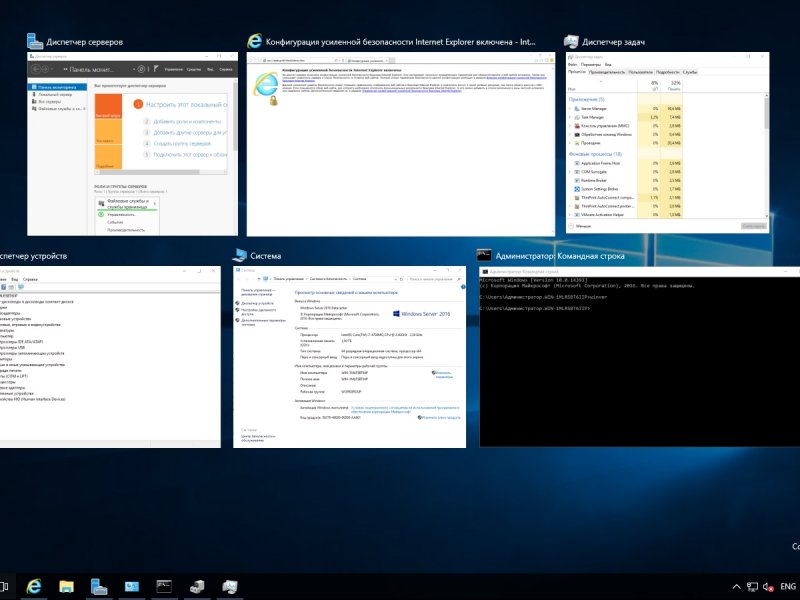The height and width of the screenshot is (600, 800).
Task: Click Windows Server 2016 logo in Система window
Action: click(x=421, y=314)
